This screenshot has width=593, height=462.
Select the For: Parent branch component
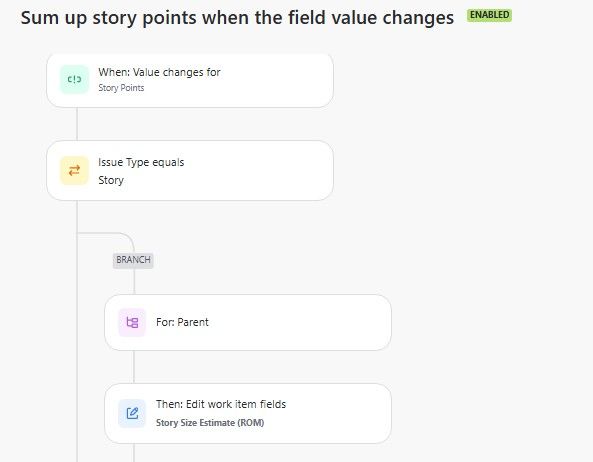coord(248,322)
